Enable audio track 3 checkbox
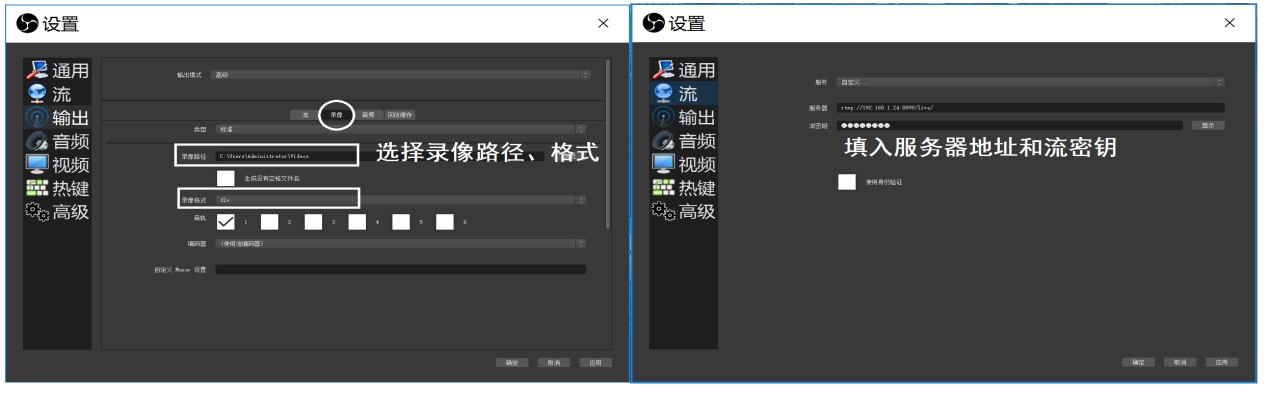The height and width of the screenshot is (393, 1269). [x=314, y=221]
